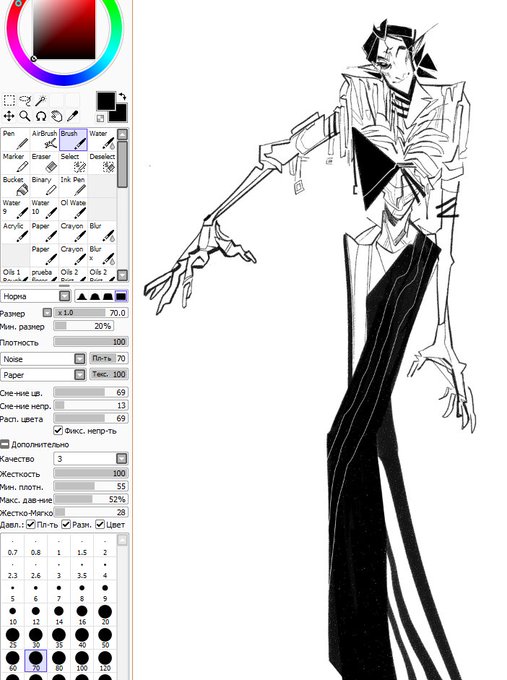Screen dimensions: 507x680
Task: Pick the Water 9 brush
Action: coord(15,209)
